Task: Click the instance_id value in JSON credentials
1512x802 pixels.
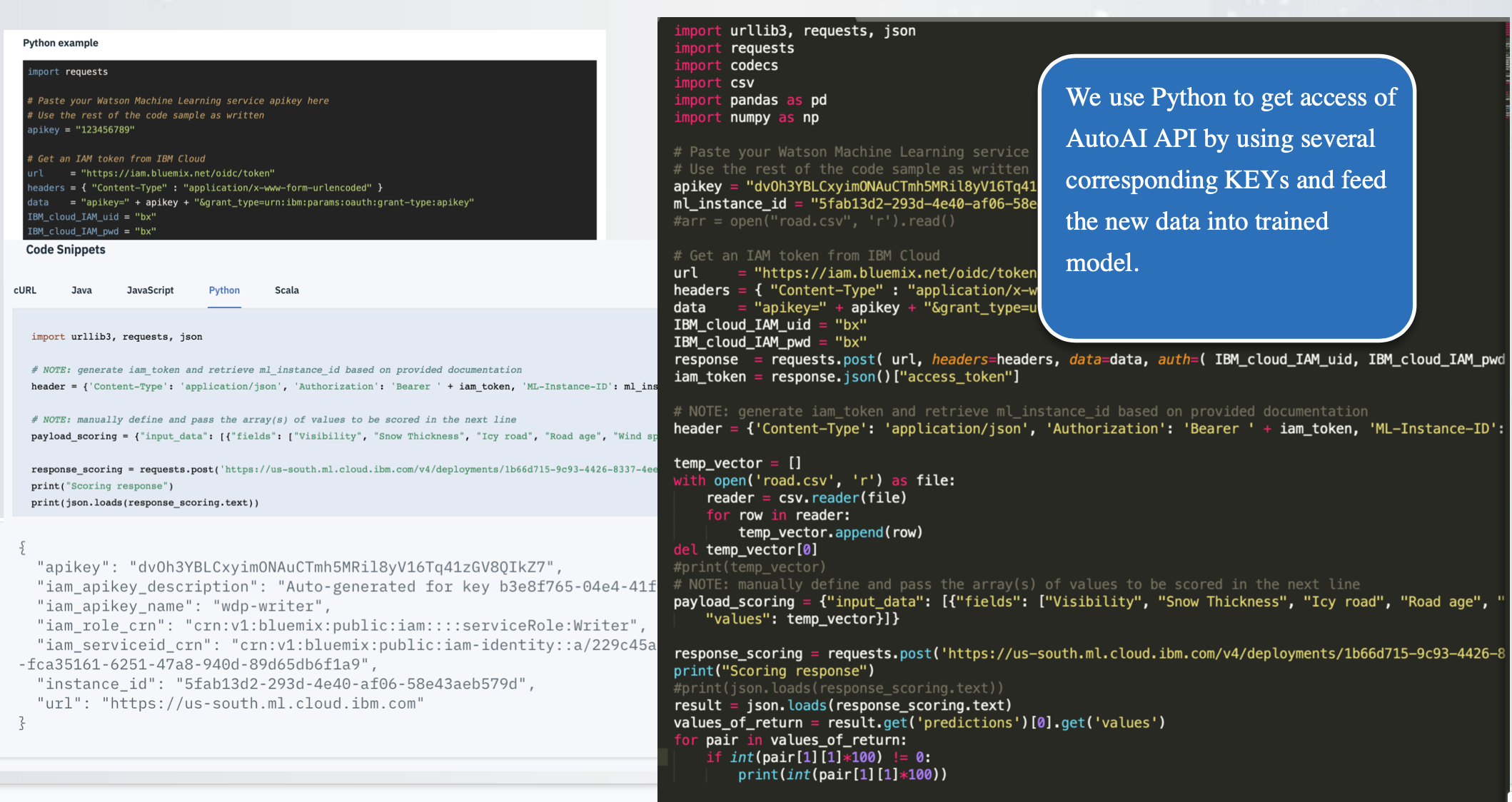Action: tap(351, 684)
